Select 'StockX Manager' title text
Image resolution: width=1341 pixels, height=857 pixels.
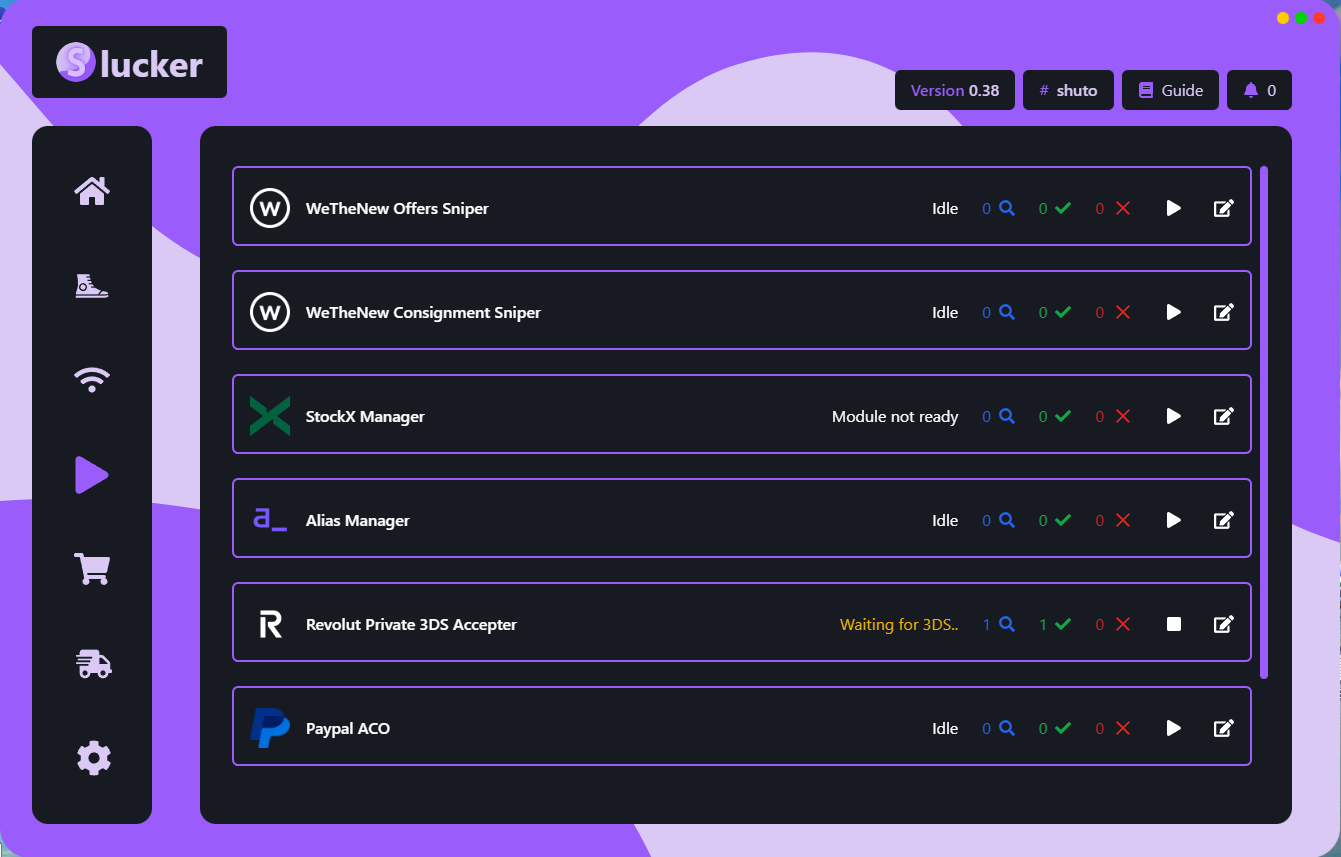(x=365, y=416)
